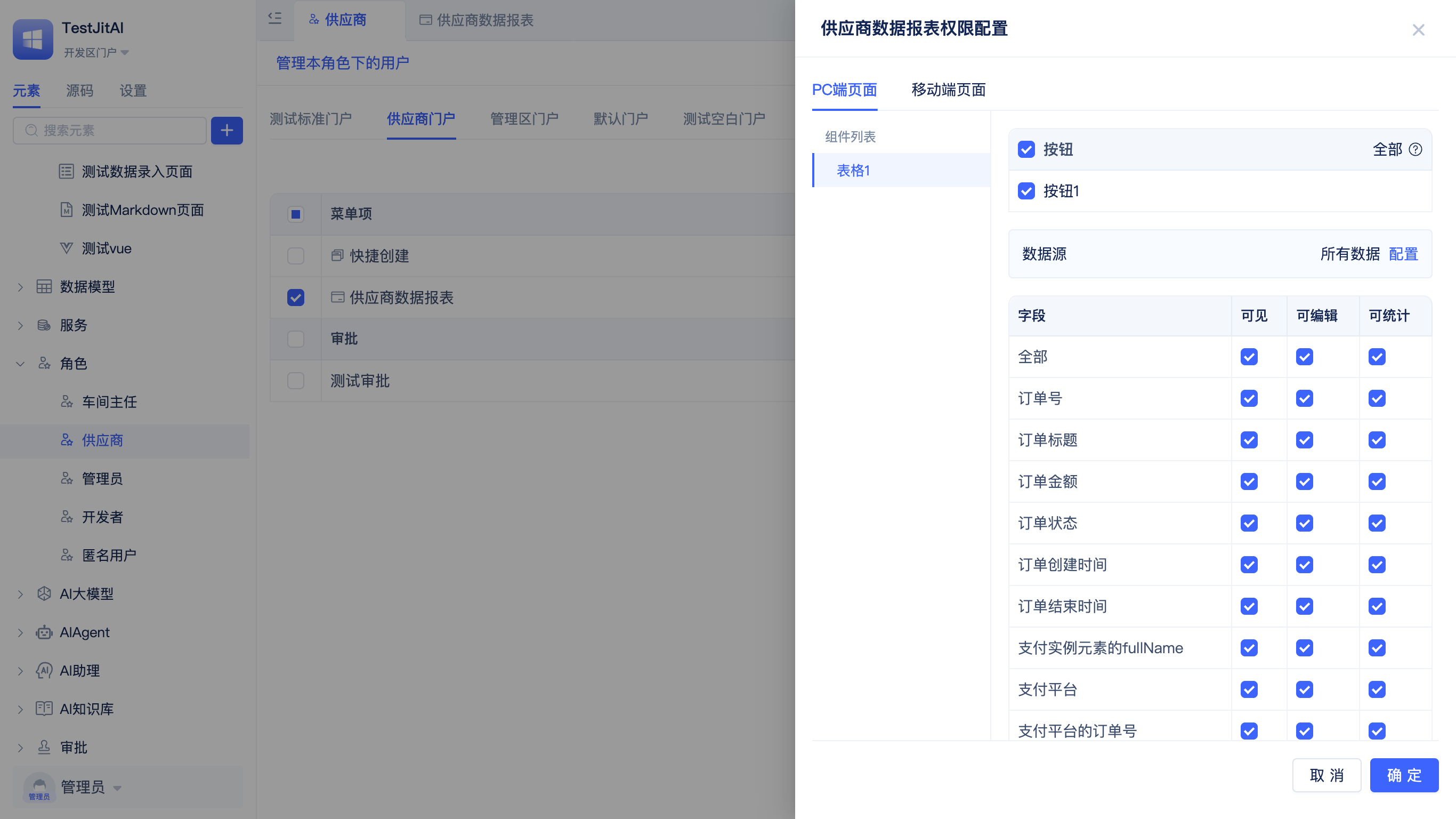Click the 角色 role icon
1456x819 pixels.
click(x=44, y=363)
